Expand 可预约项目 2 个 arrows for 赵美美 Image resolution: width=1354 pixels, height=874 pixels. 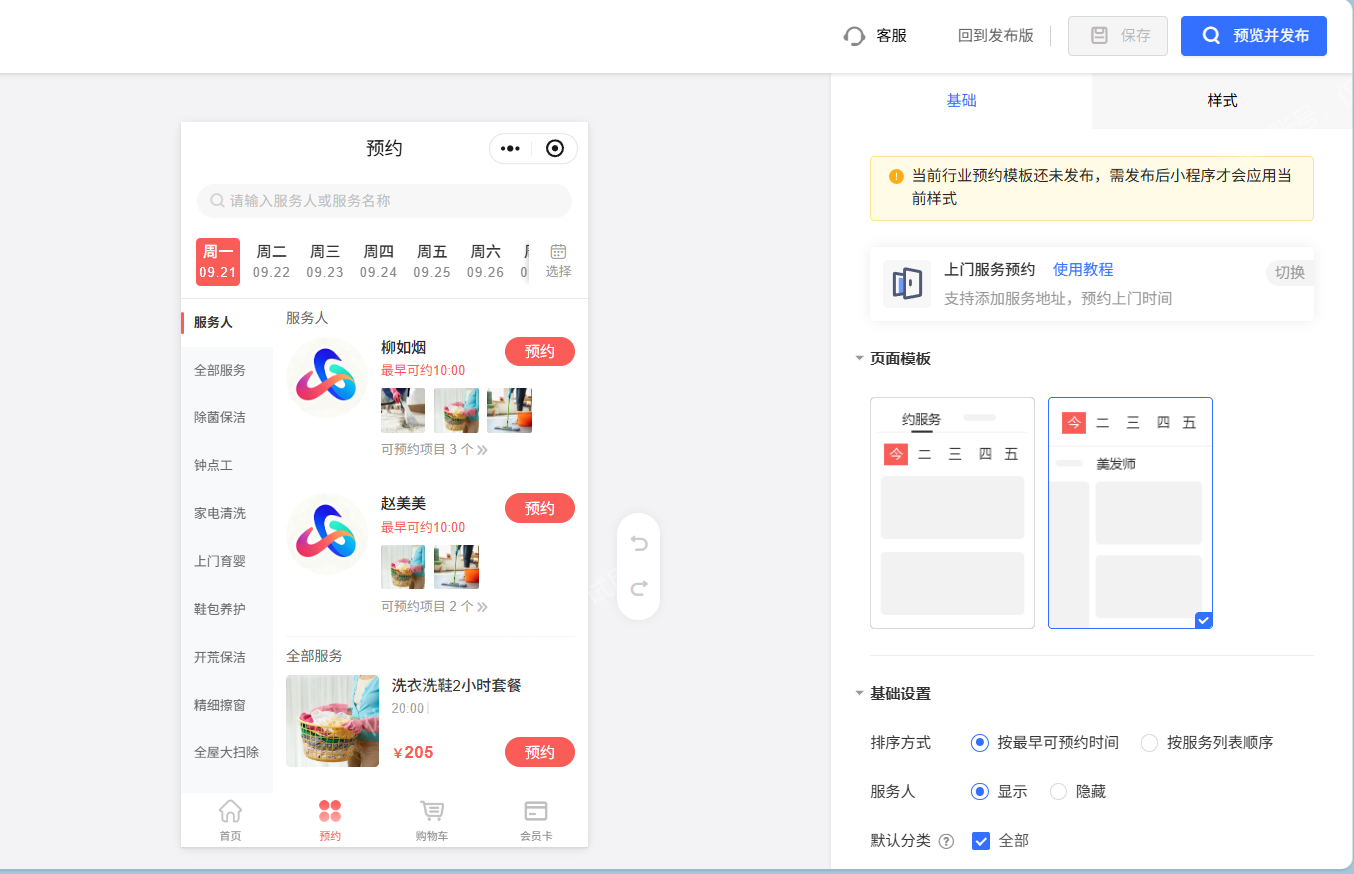click(482, 607)
